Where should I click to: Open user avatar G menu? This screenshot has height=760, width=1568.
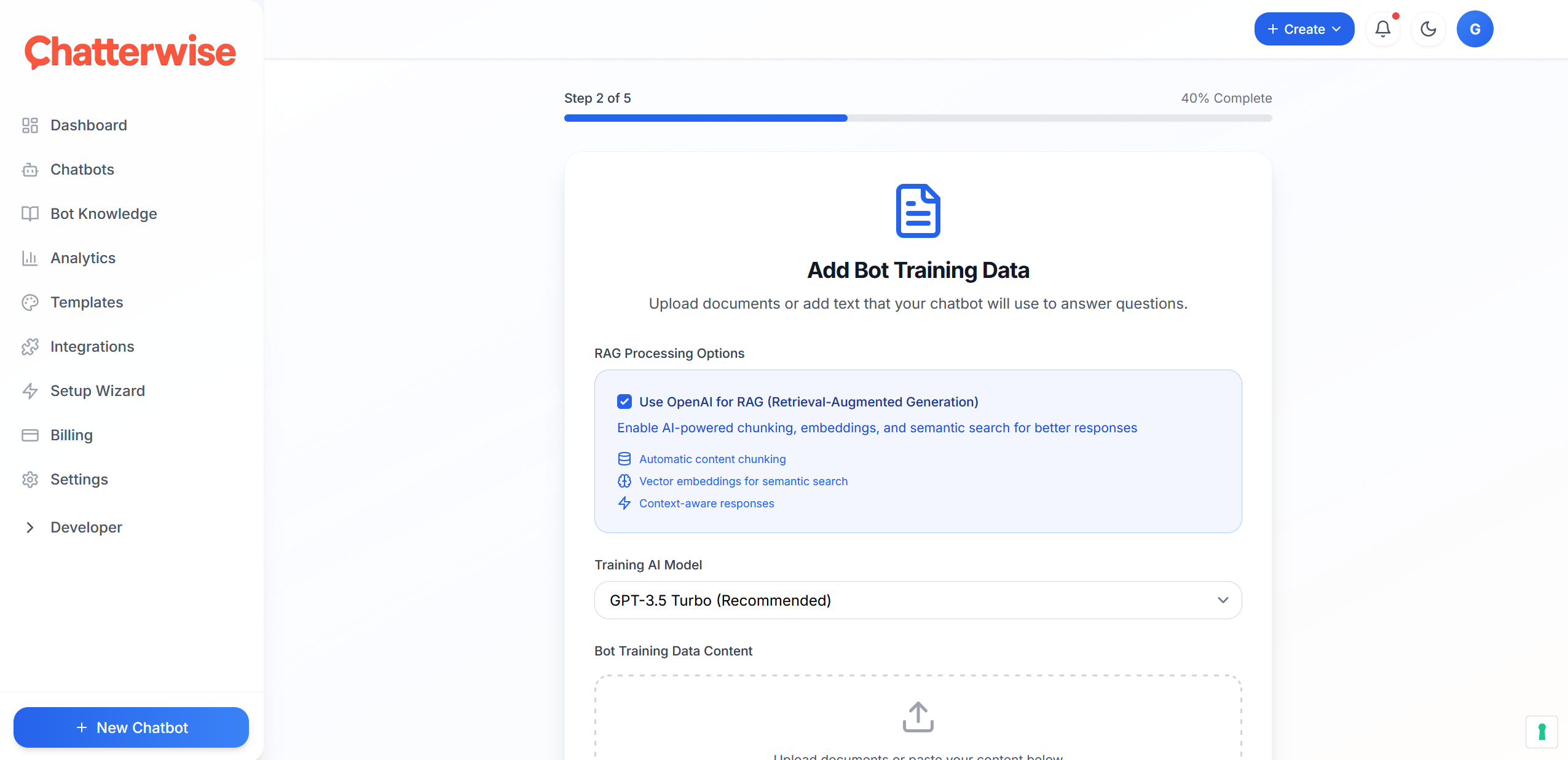(1475, 29)
